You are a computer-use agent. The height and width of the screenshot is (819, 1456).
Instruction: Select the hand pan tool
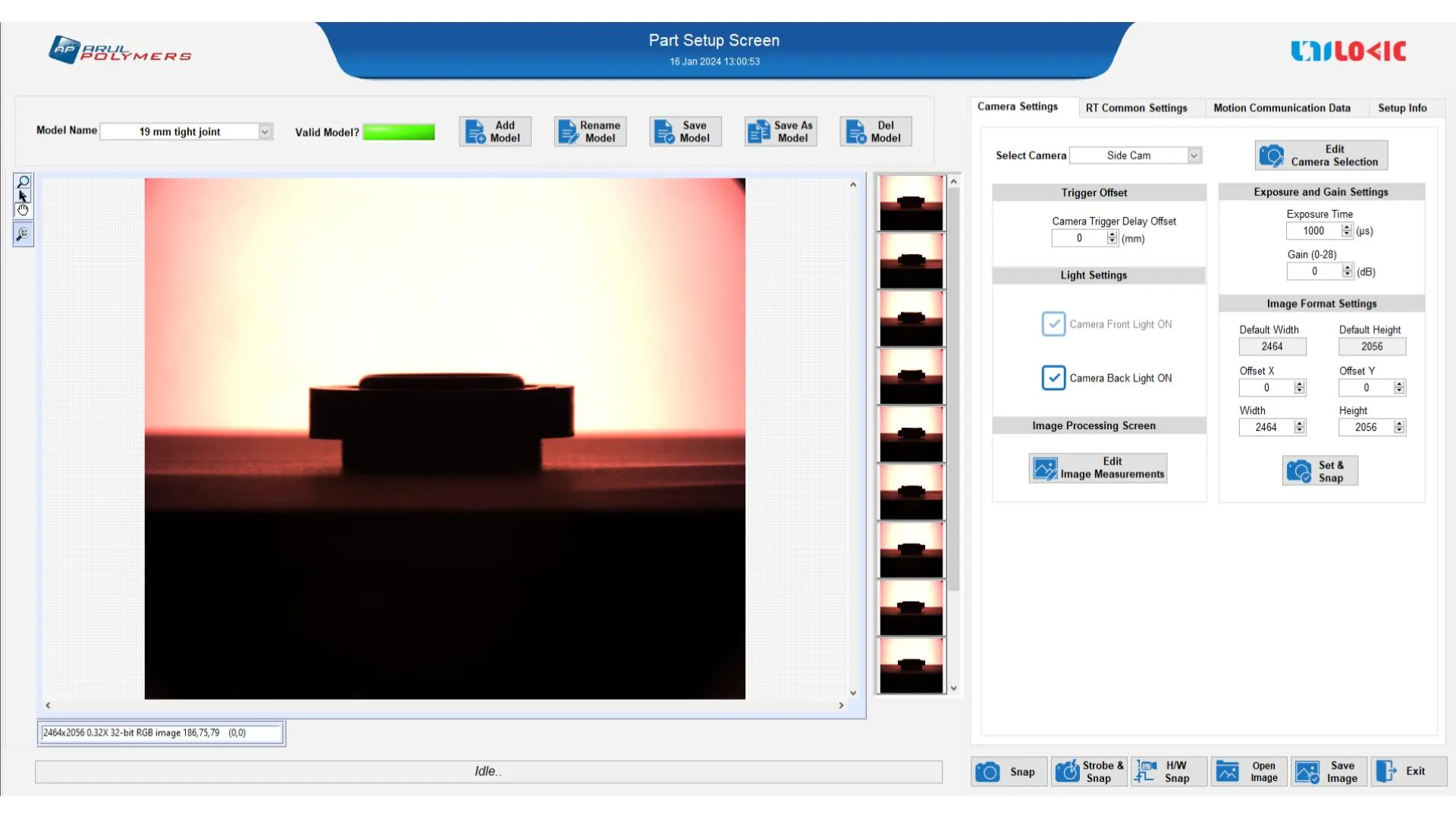click(x=23, y=209)
